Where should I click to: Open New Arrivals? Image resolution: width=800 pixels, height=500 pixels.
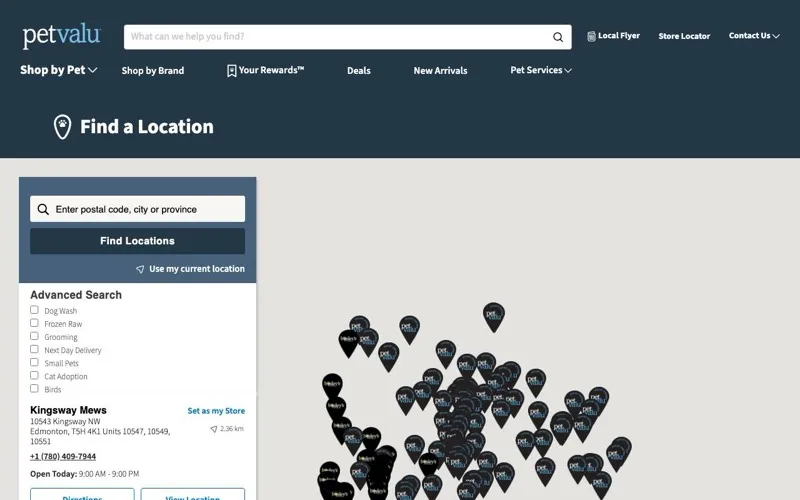440,71
